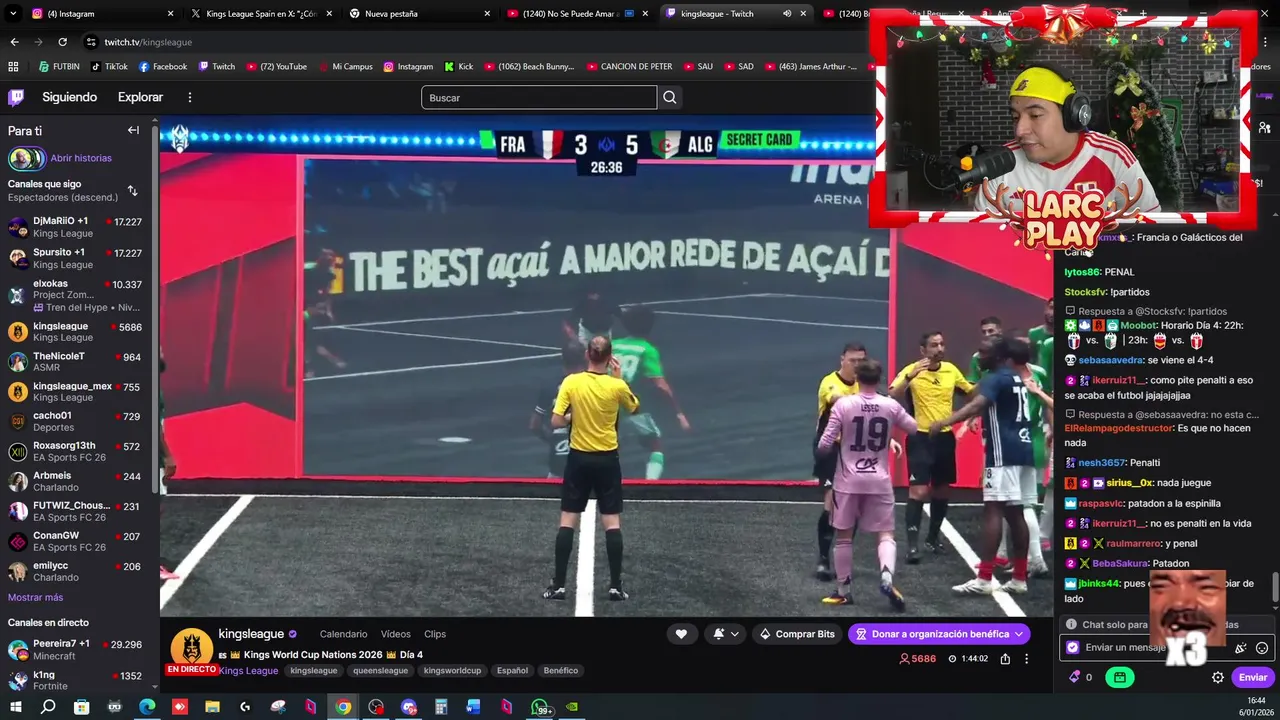Close the Nueva pestaña tab
The height and width of the screenshot is (720, 1280).
tap(487, 14)
